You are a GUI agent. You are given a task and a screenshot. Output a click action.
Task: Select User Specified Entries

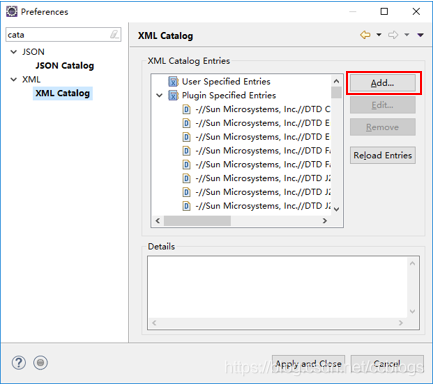tap(226, 82)
